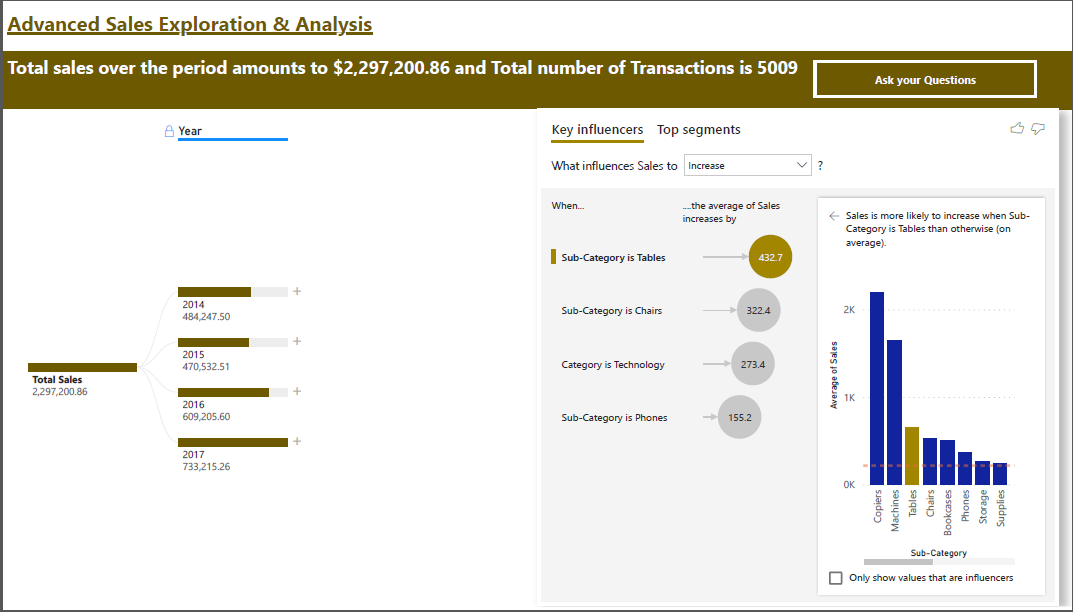Click the back arrow in the influencer chart panel
Viewport: 1073px width, 612px height.
(x=833, y=214)
